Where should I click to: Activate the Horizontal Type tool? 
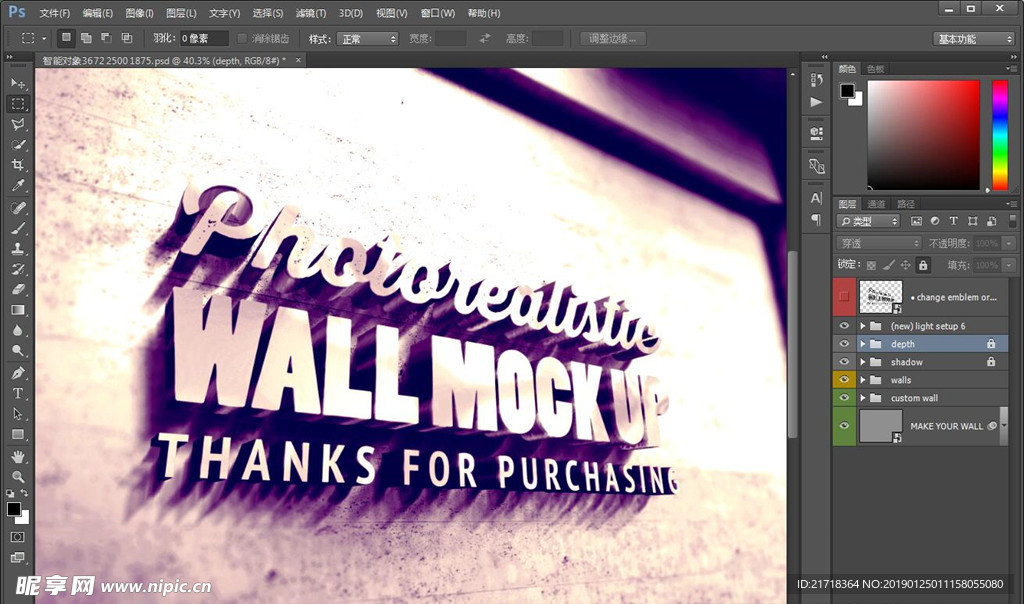18,393
